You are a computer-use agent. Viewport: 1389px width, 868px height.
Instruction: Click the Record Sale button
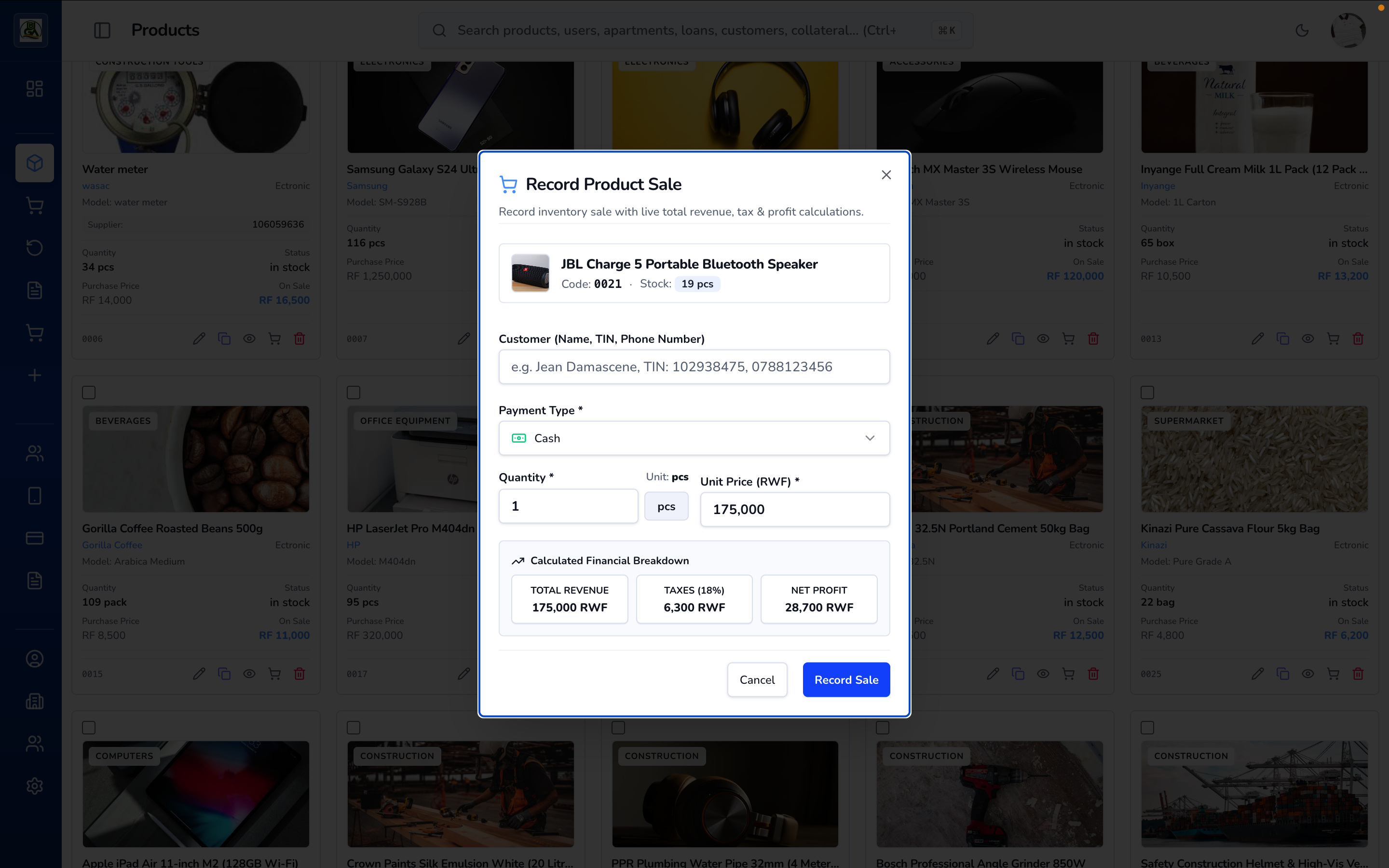(846, 680)
